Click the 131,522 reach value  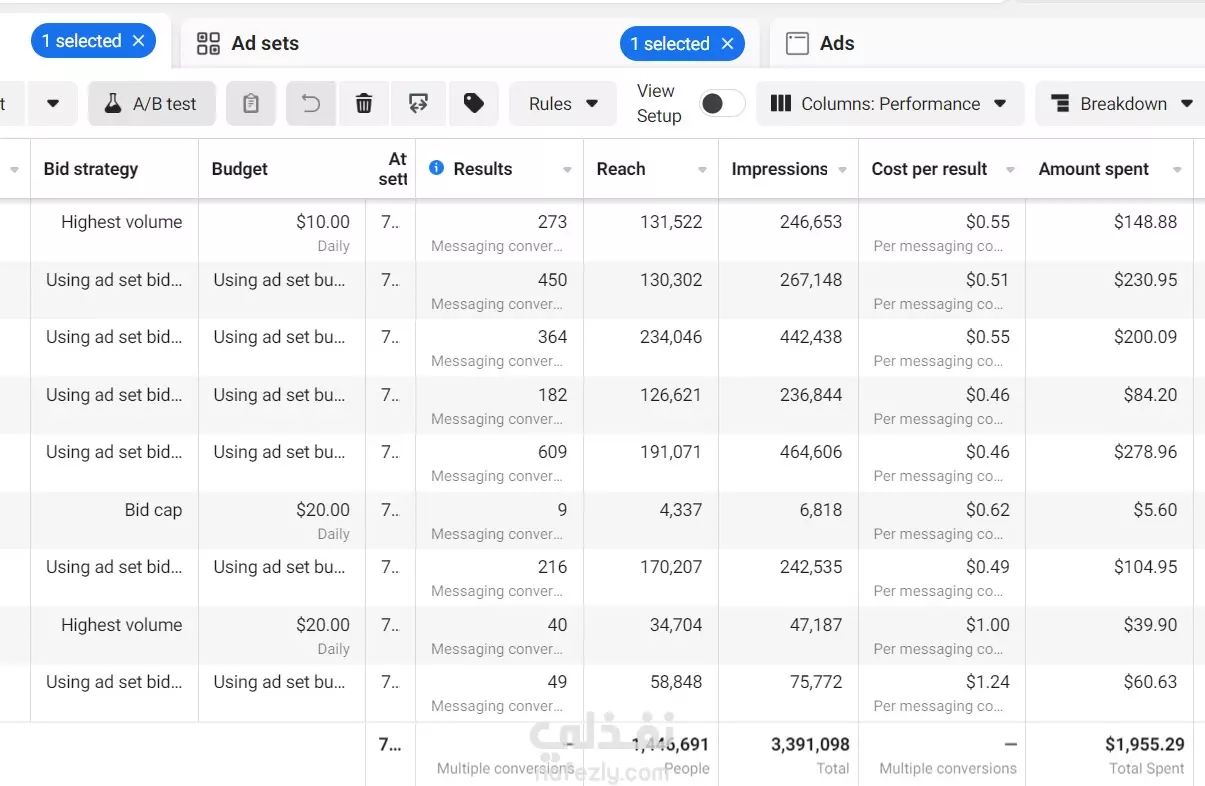pos(671,222)
